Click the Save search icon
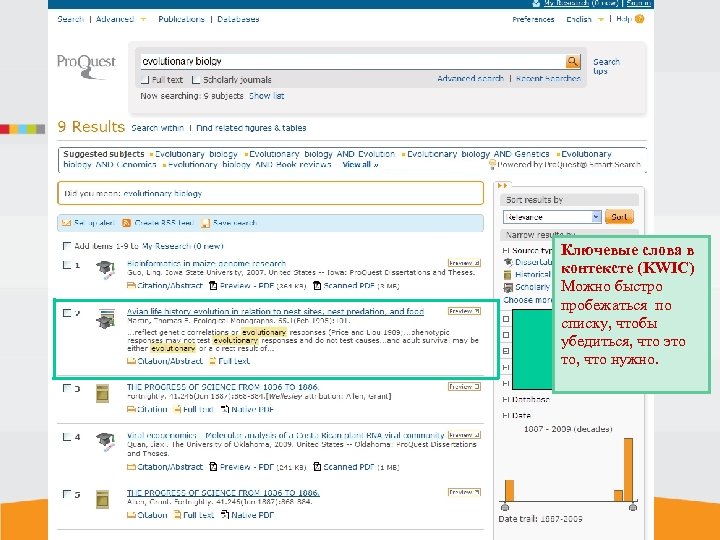720x540 pixels. coord(205,223)
